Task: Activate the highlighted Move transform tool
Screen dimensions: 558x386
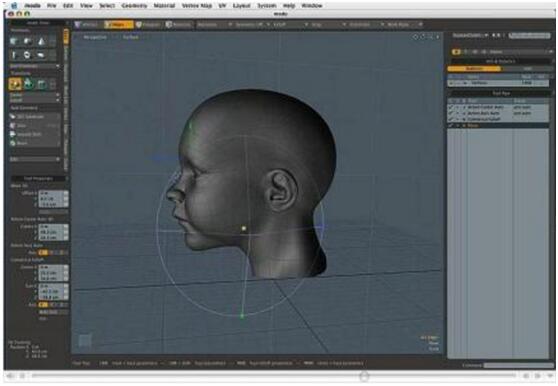Action: point(15,84)
